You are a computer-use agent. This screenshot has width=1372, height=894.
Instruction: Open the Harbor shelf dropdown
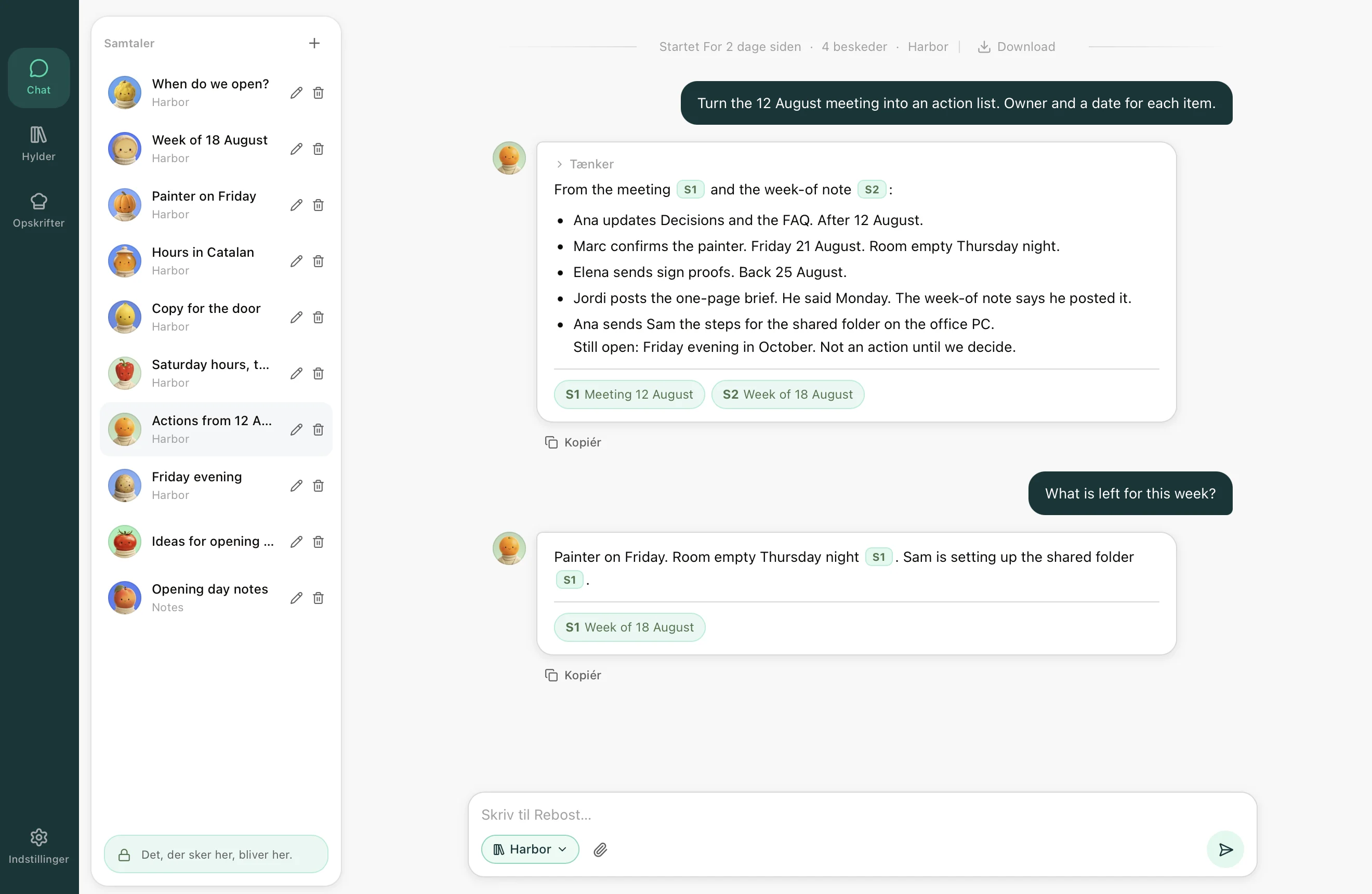(530, 849)
